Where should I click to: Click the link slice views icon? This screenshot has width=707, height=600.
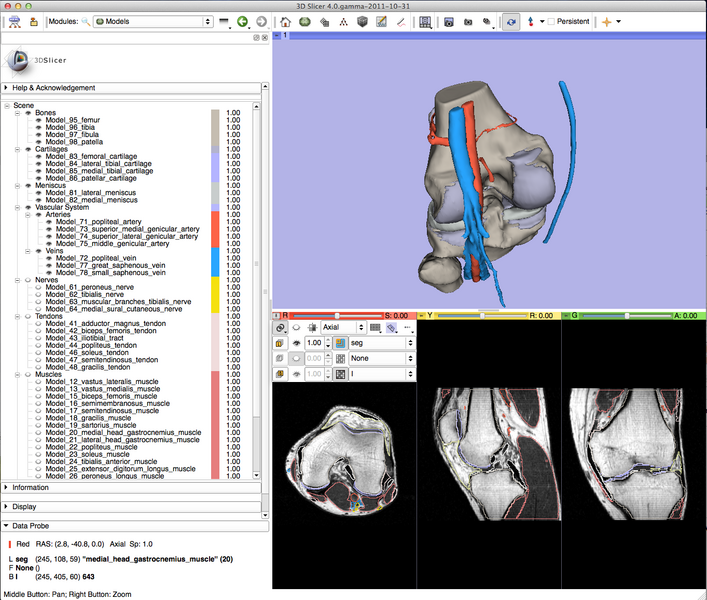click(x=281, y=327)
